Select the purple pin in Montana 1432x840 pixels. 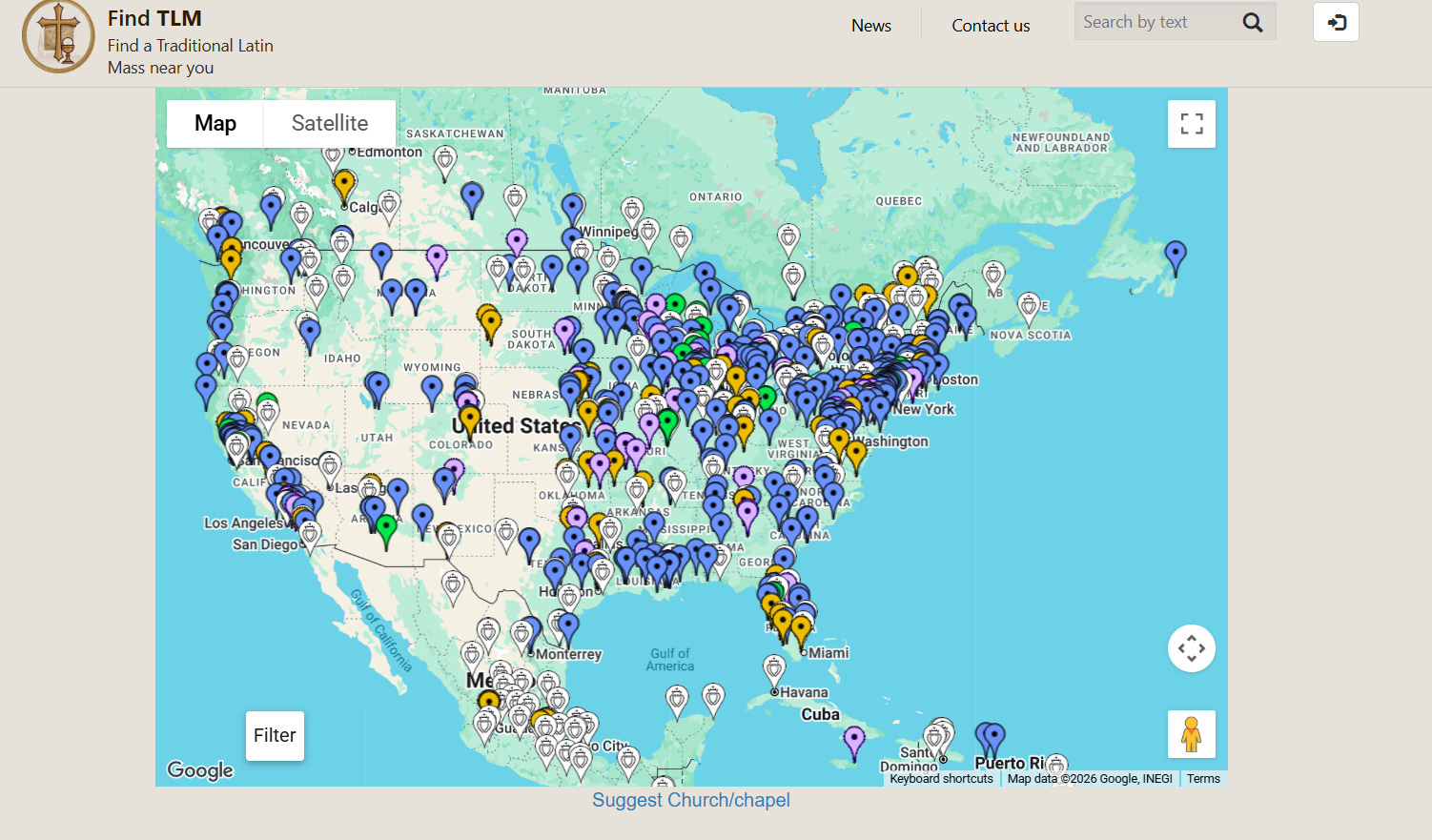tap(437, 261)
